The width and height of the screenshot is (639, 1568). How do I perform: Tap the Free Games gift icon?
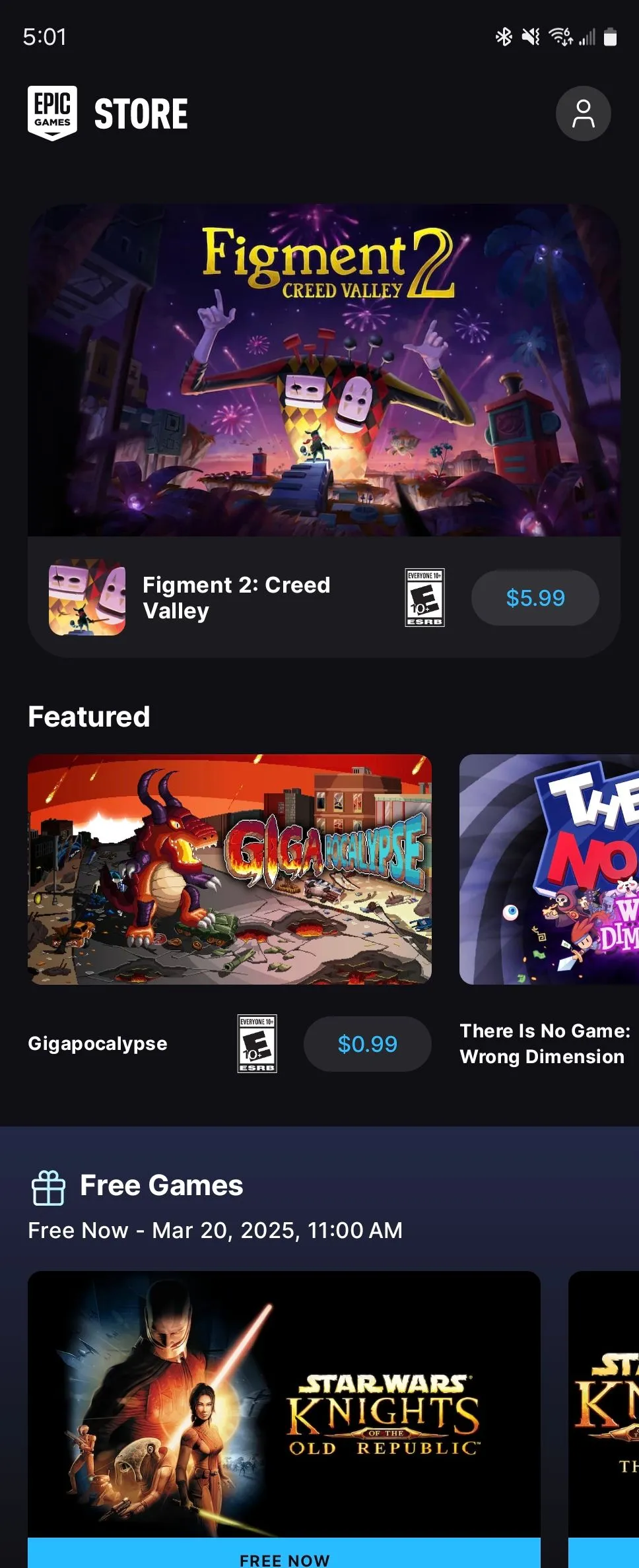coord(47,1186)
